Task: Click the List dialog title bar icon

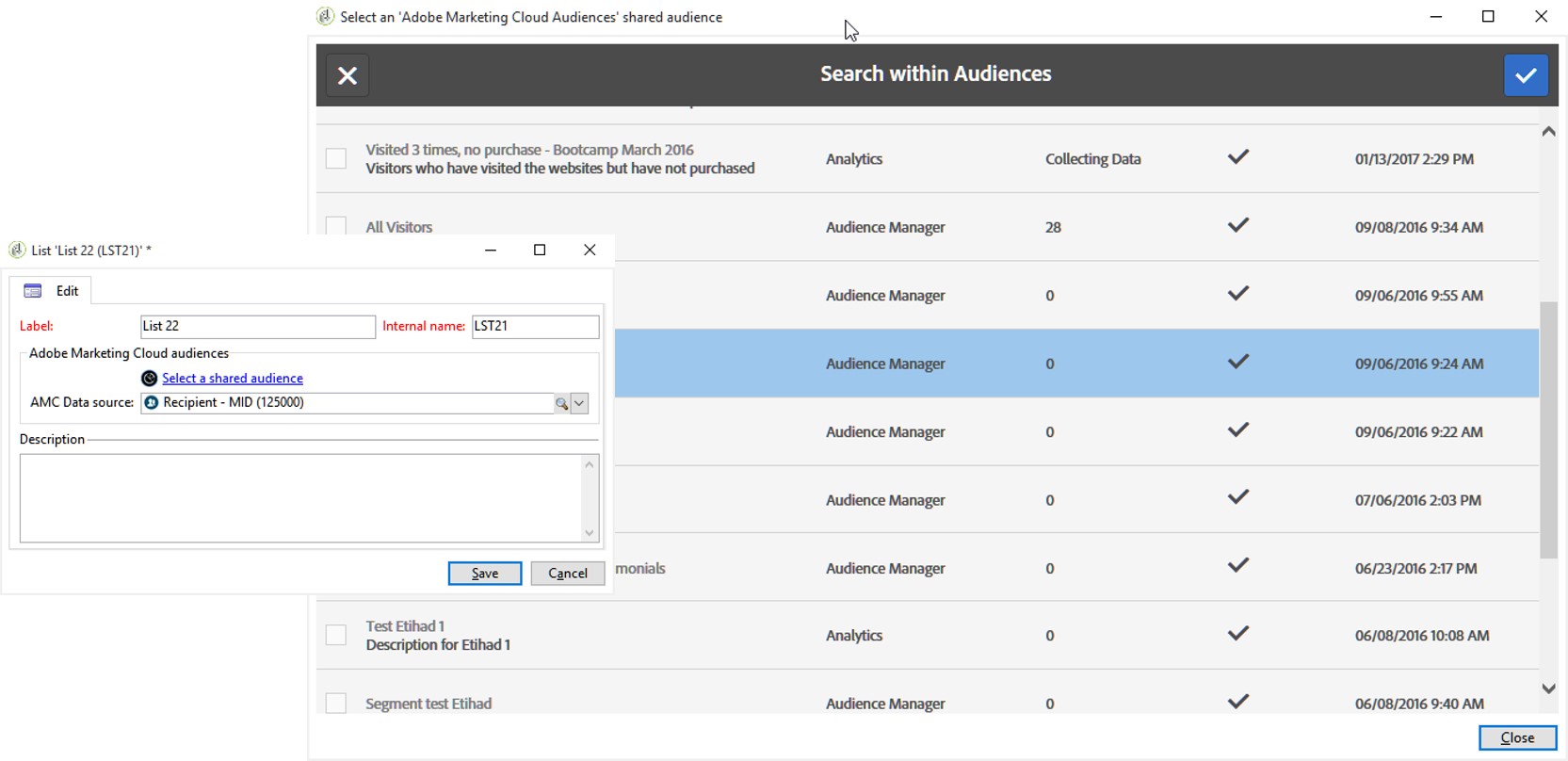Action: tap(17, 251)
